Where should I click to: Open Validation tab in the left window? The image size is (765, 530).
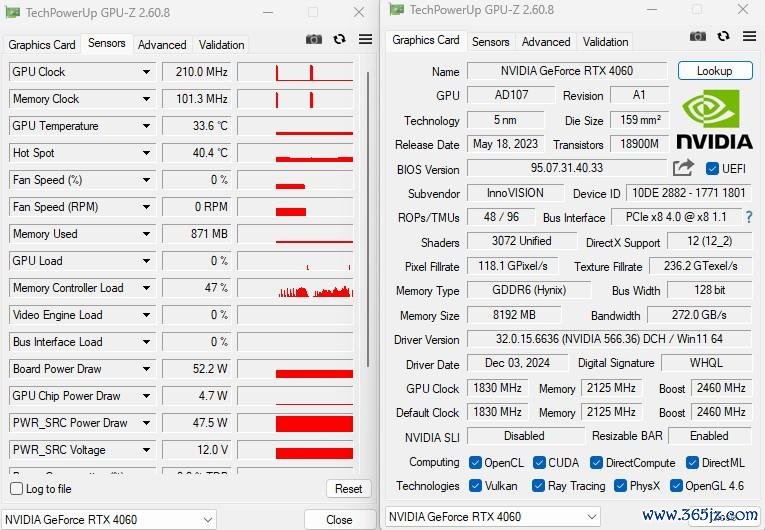coord(221,45)
